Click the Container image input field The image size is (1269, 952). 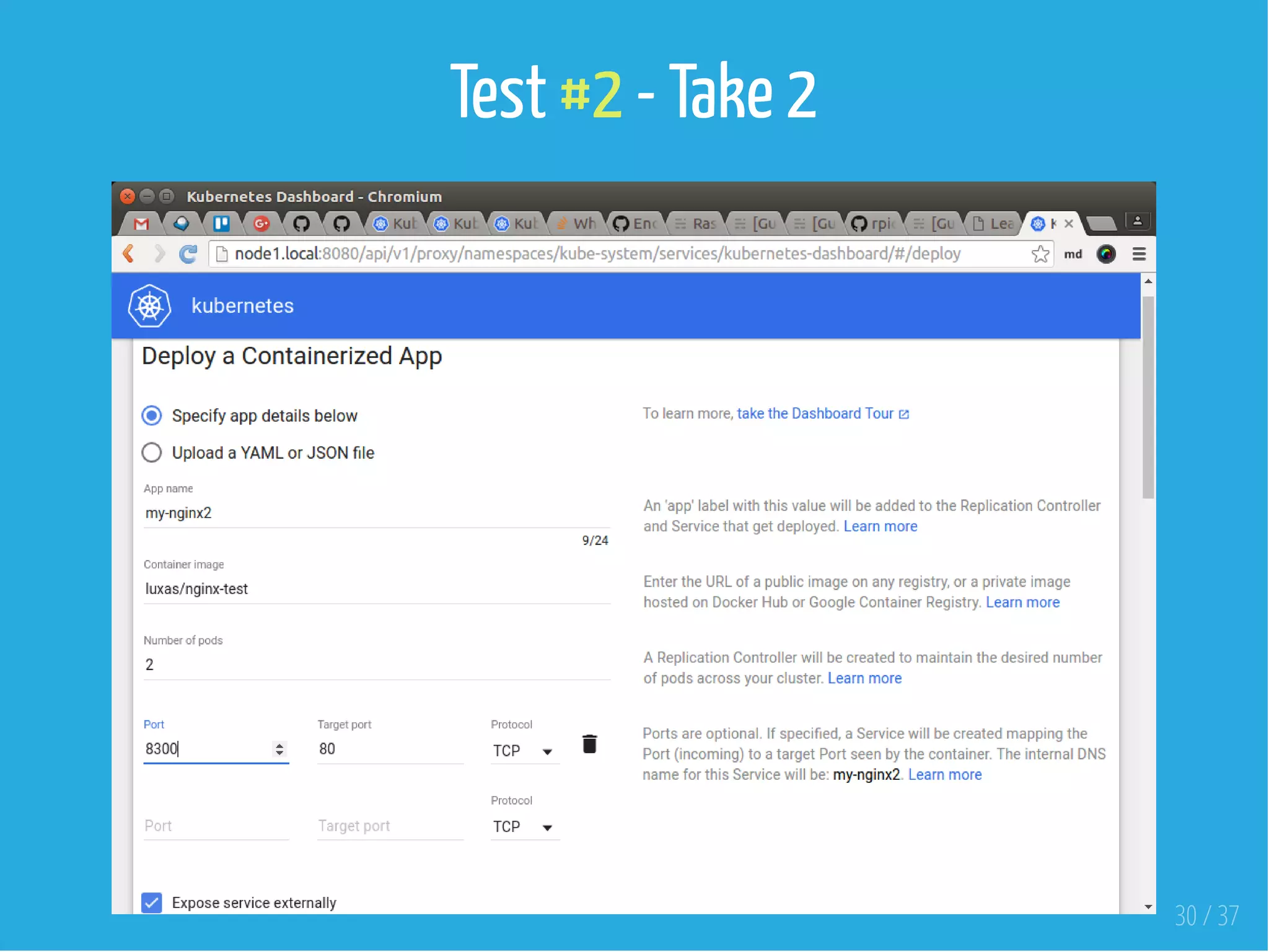coord(376,589)
